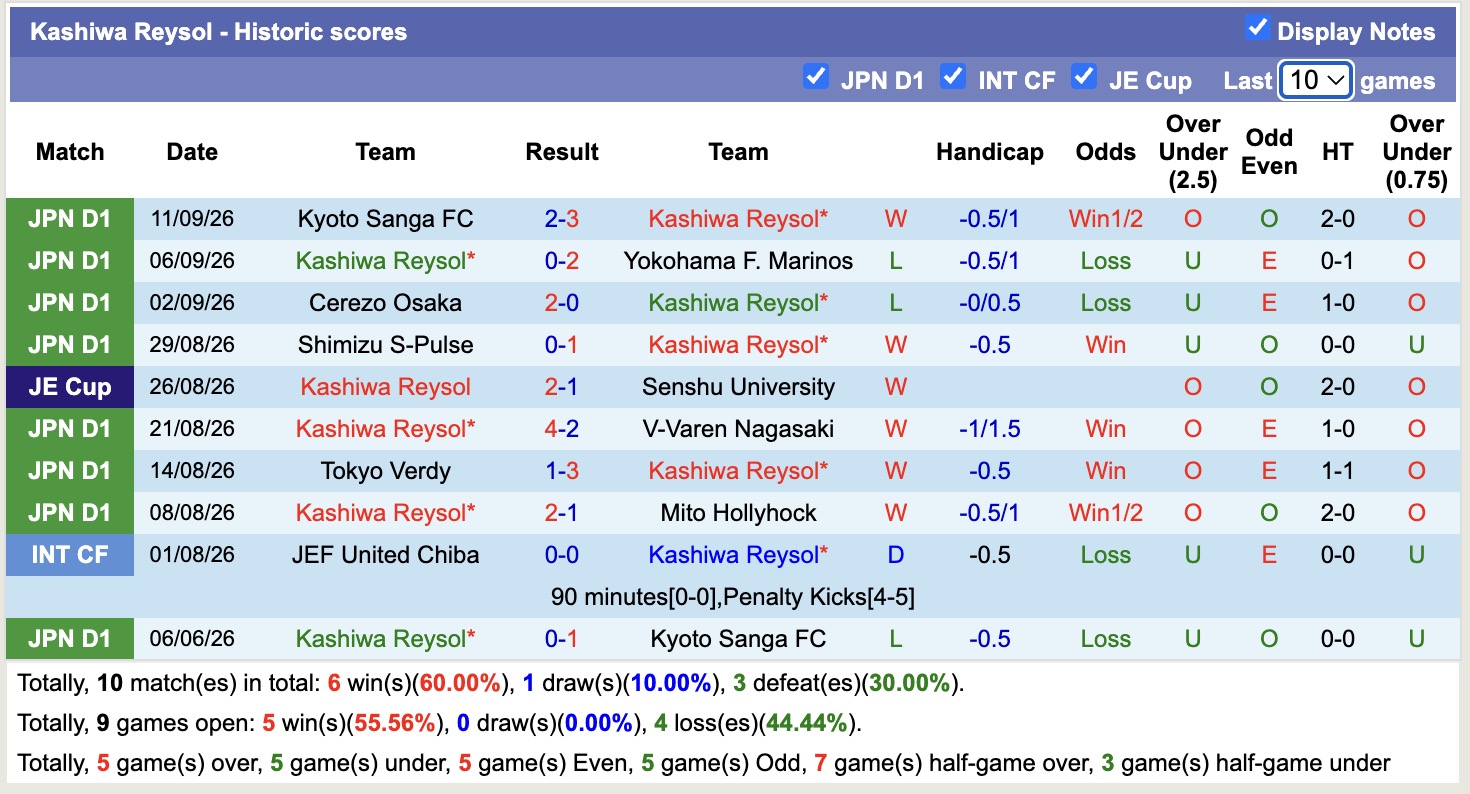This screenshot has width=1470, height=794.
Task: Open the Mito Hollyhock team link
Action: click(x=738, y=513)
